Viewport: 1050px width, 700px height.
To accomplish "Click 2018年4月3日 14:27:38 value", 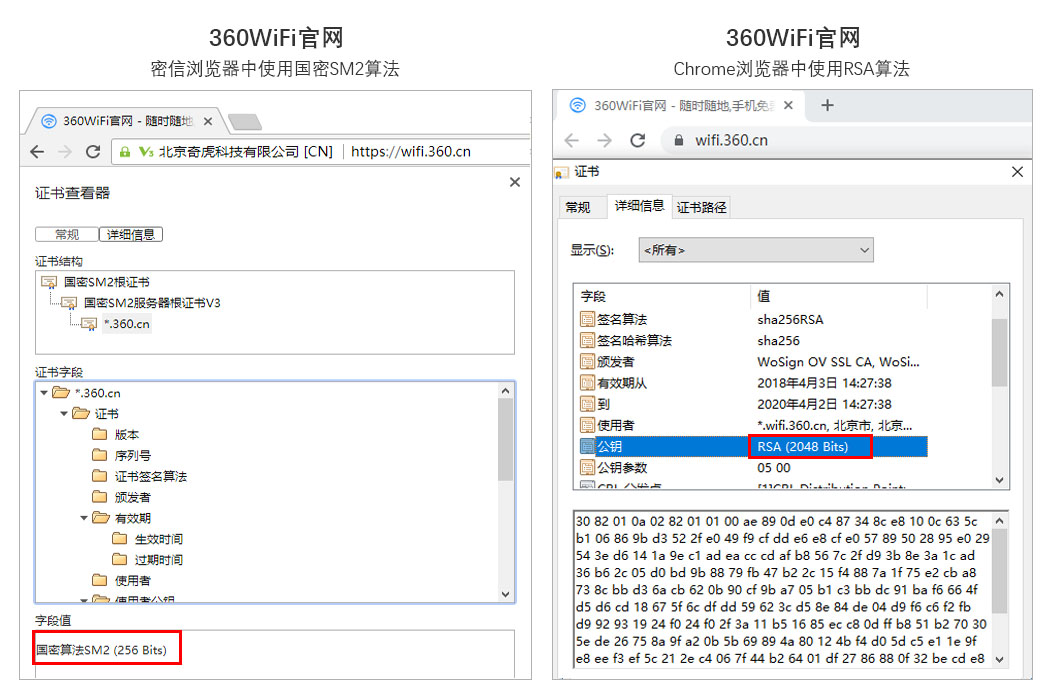I will pos(824,383).
